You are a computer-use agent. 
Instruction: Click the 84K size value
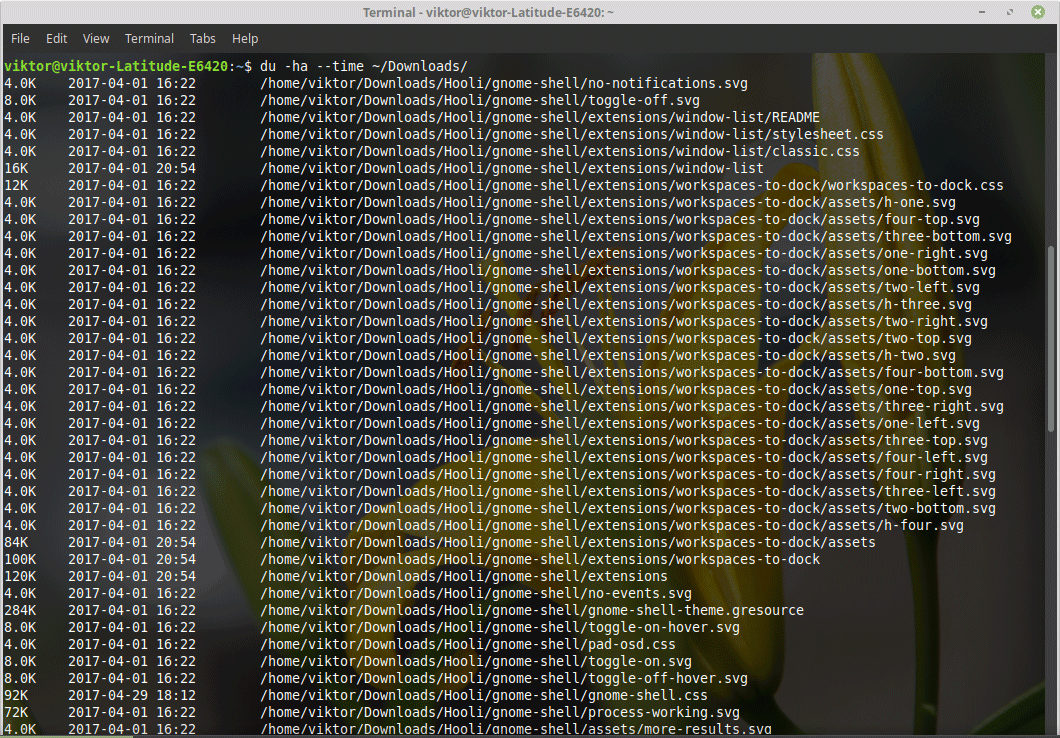[x=16, y=542]
